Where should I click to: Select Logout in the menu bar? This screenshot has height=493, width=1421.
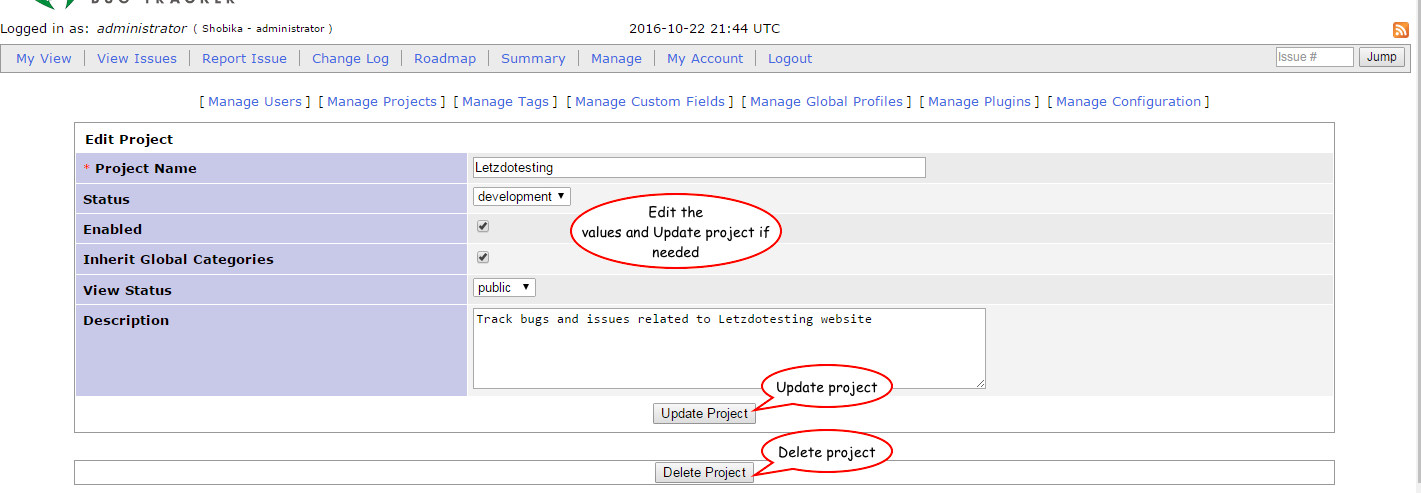tap(790, 58)
